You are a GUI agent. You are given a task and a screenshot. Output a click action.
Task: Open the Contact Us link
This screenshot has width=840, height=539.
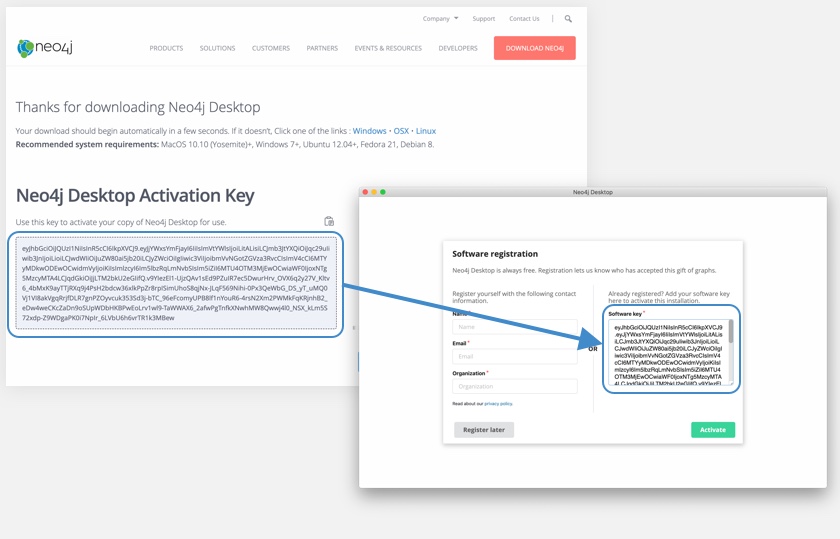[524, 19]
